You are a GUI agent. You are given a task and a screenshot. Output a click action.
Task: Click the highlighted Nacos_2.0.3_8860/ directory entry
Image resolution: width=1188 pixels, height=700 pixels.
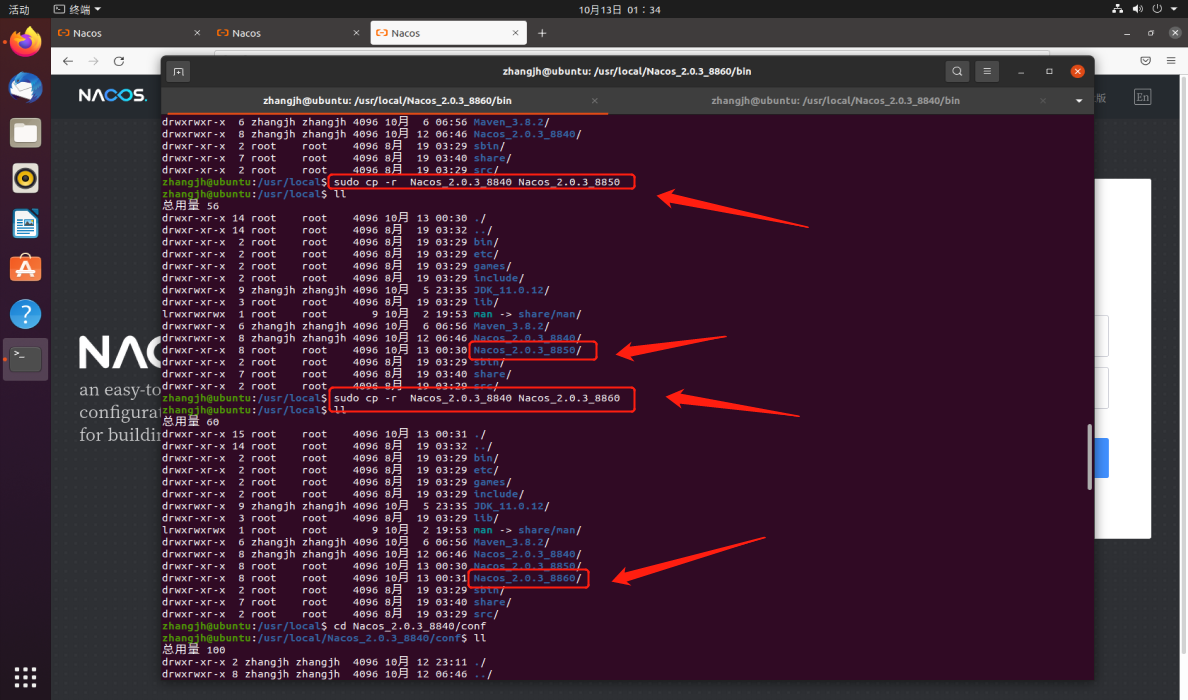[x=527, y=578]
